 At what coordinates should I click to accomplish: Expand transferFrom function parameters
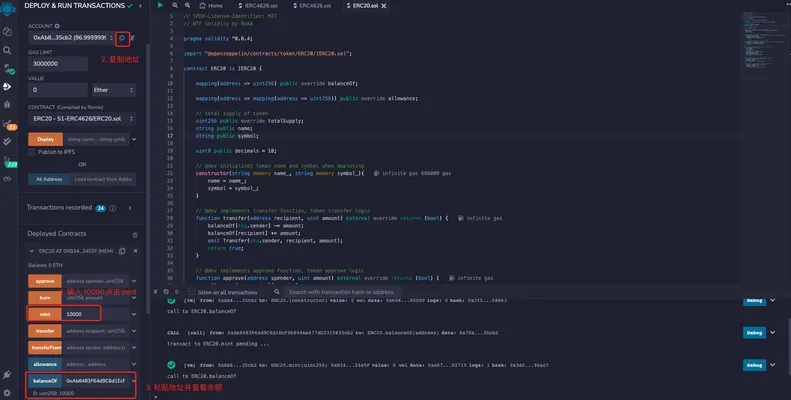(x=134, y=348)
